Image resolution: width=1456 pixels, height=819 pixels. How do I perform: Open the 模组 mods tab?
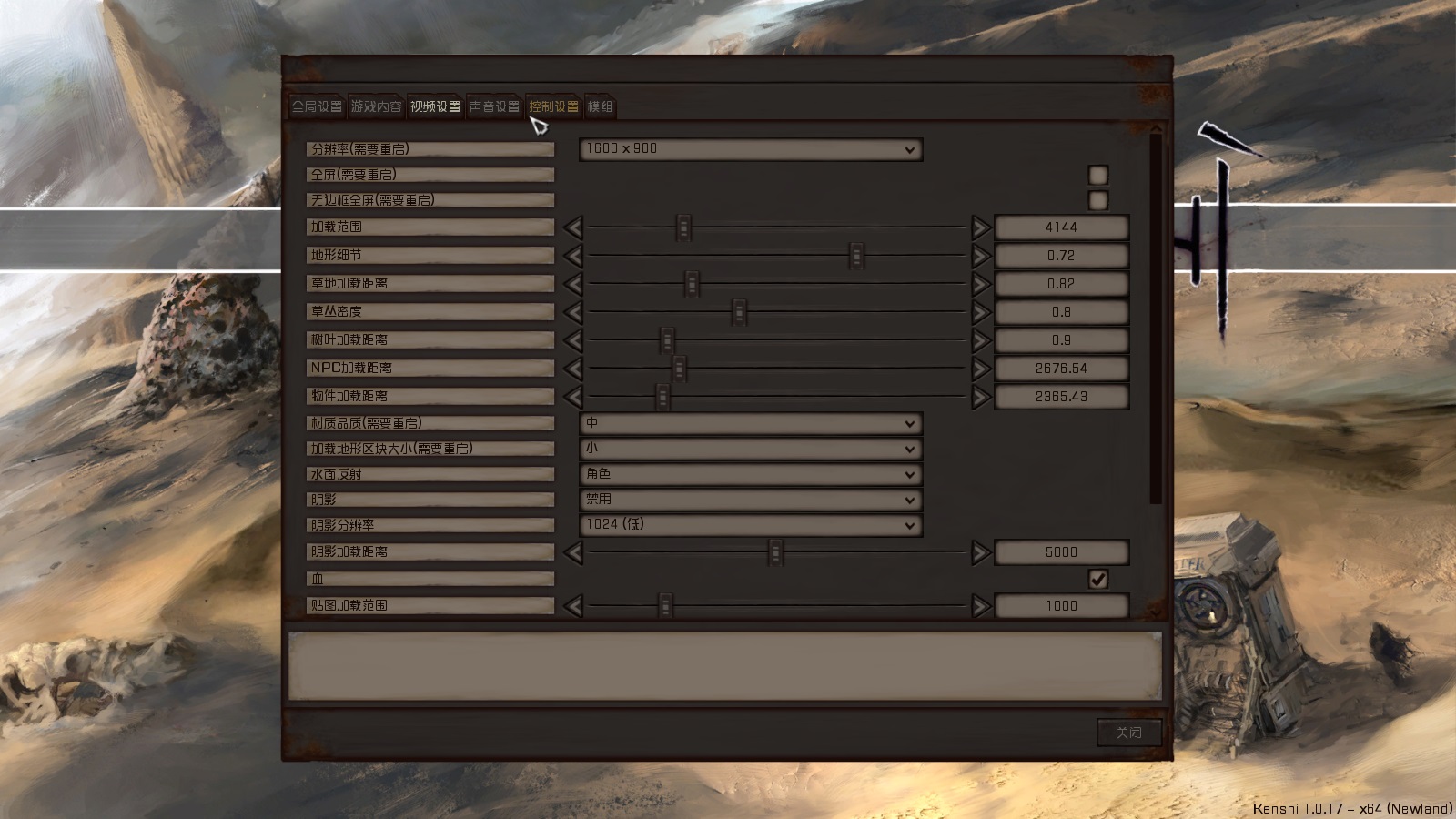click(601, 106)
